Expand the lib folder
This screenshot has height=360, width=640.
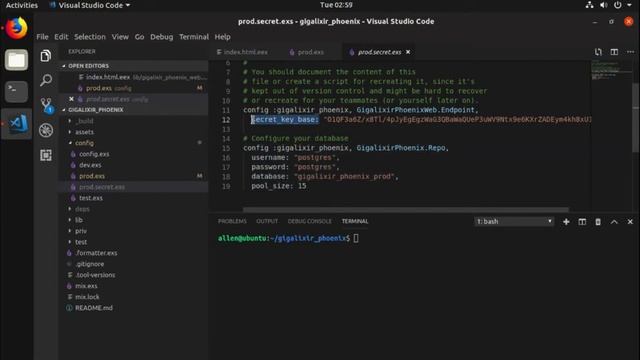(x=79, y=220)
